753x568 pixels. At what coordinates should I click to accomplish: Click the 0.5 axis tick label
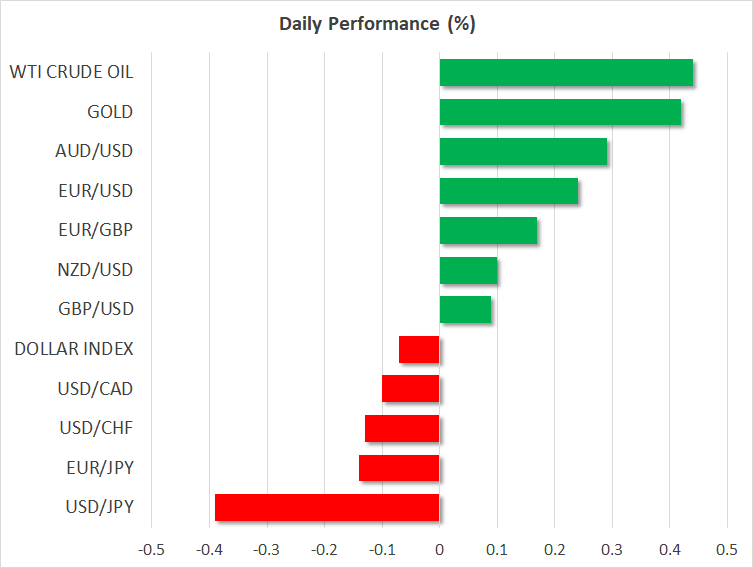(727, 549)
